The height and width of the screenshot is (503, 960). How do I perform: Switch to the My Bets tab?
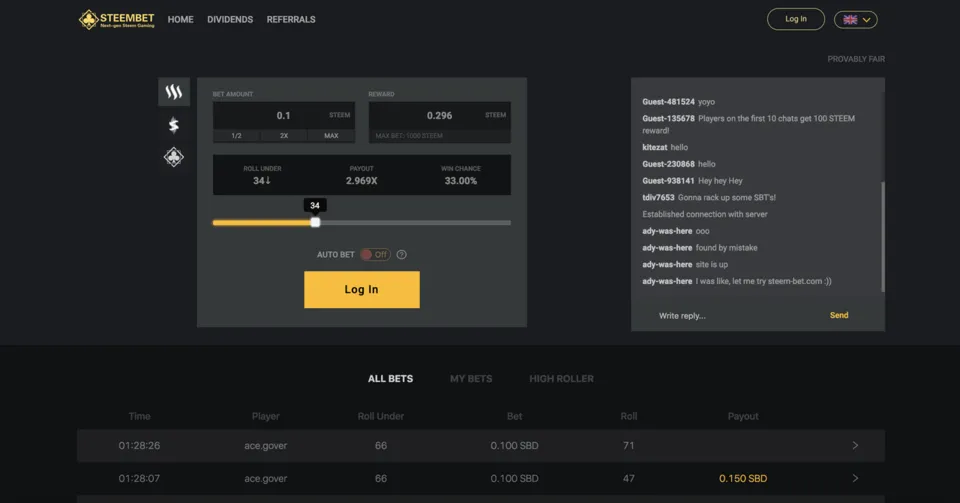tap(471, 379)
